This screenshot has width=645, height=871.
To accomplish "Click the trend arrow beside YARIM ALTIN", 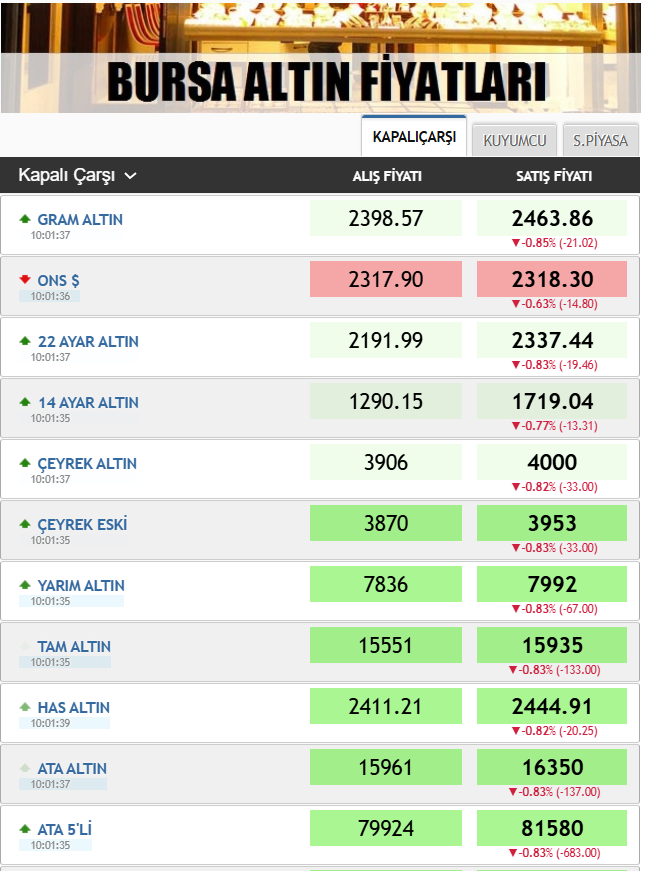I will 25,585.
